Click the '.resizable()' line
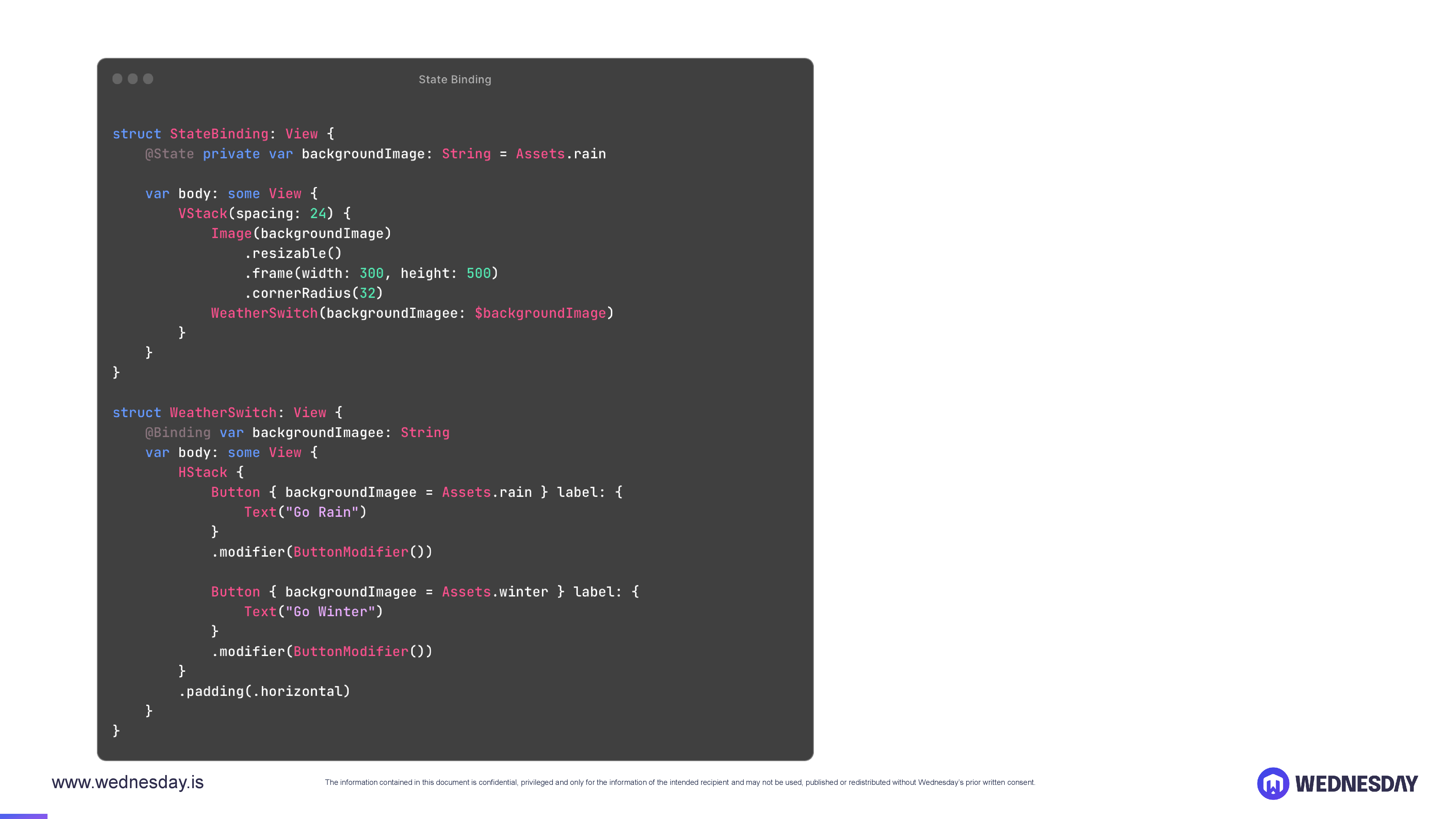The width and height of the screenshot is (1456, 819). (x=293, y=253)
